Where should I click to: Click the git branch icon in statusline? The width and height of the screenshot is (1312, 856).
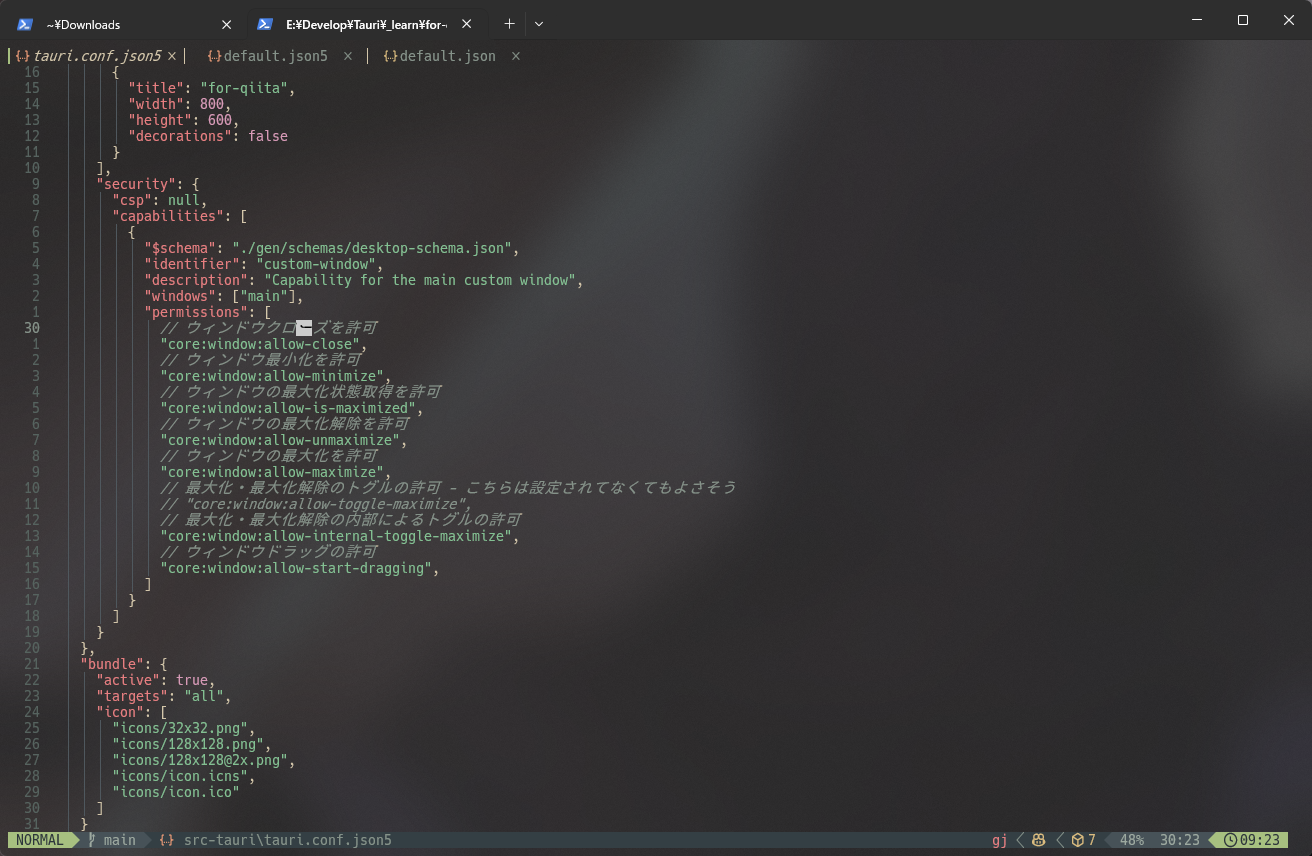tap(92, 840)
